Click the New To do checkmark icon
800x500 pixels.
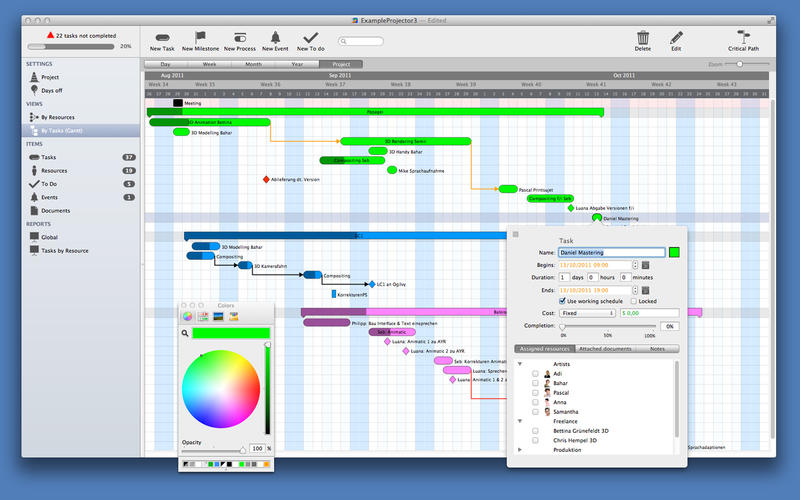click(x=310, y=36)
